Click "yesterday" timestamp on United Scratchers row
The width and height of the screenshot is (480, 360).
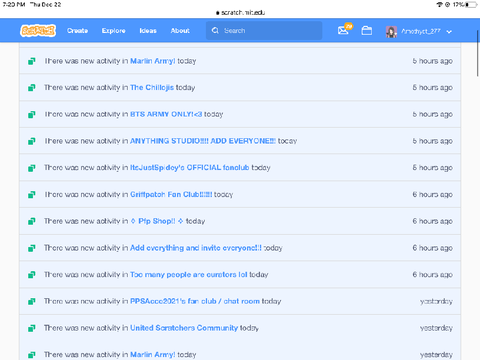pyautogui.click(x=436, y=328)
